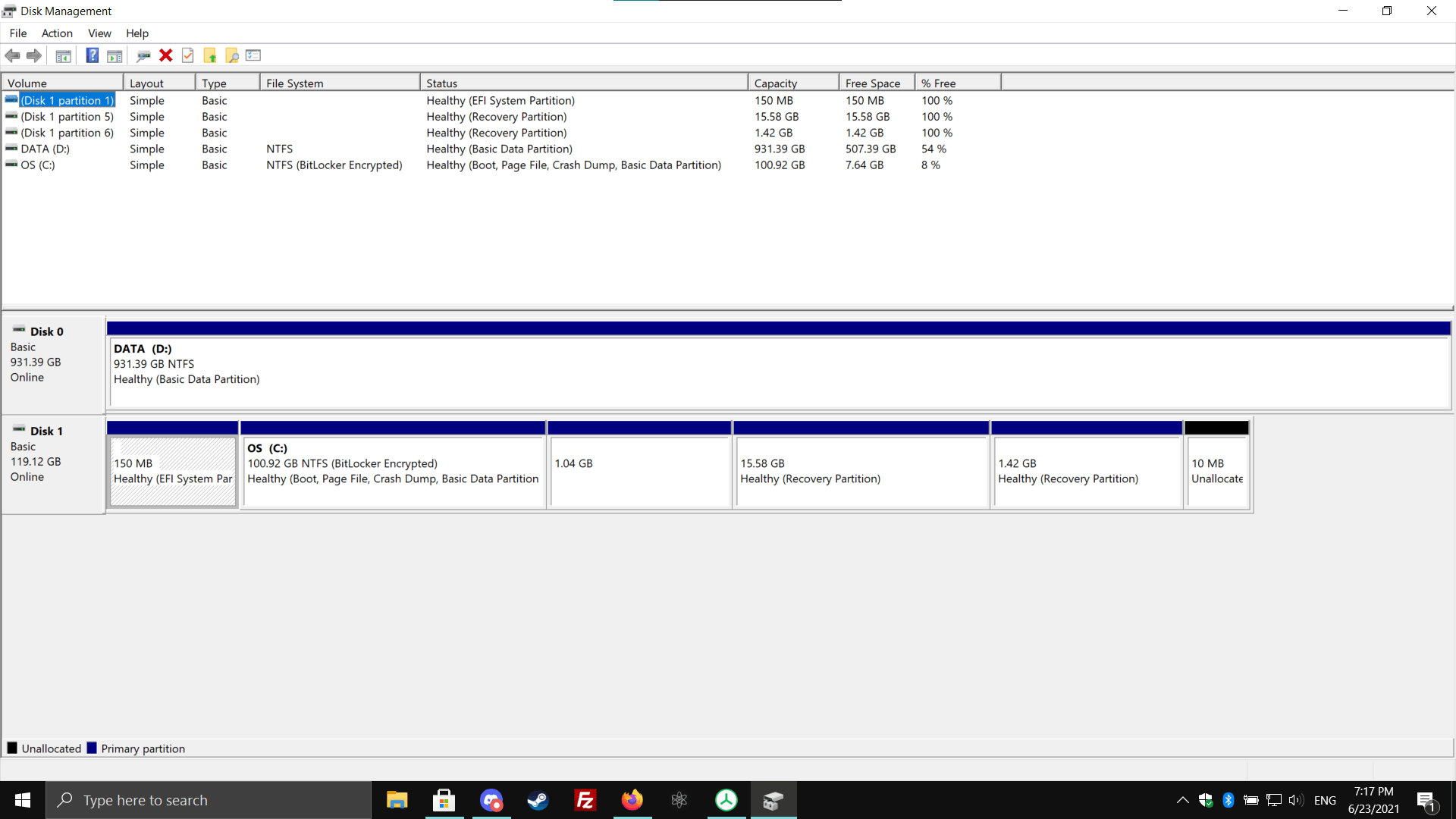This screenshot has height=819, width=1456.
Task: Sort by the % Free column header
Action: point(959,83)
